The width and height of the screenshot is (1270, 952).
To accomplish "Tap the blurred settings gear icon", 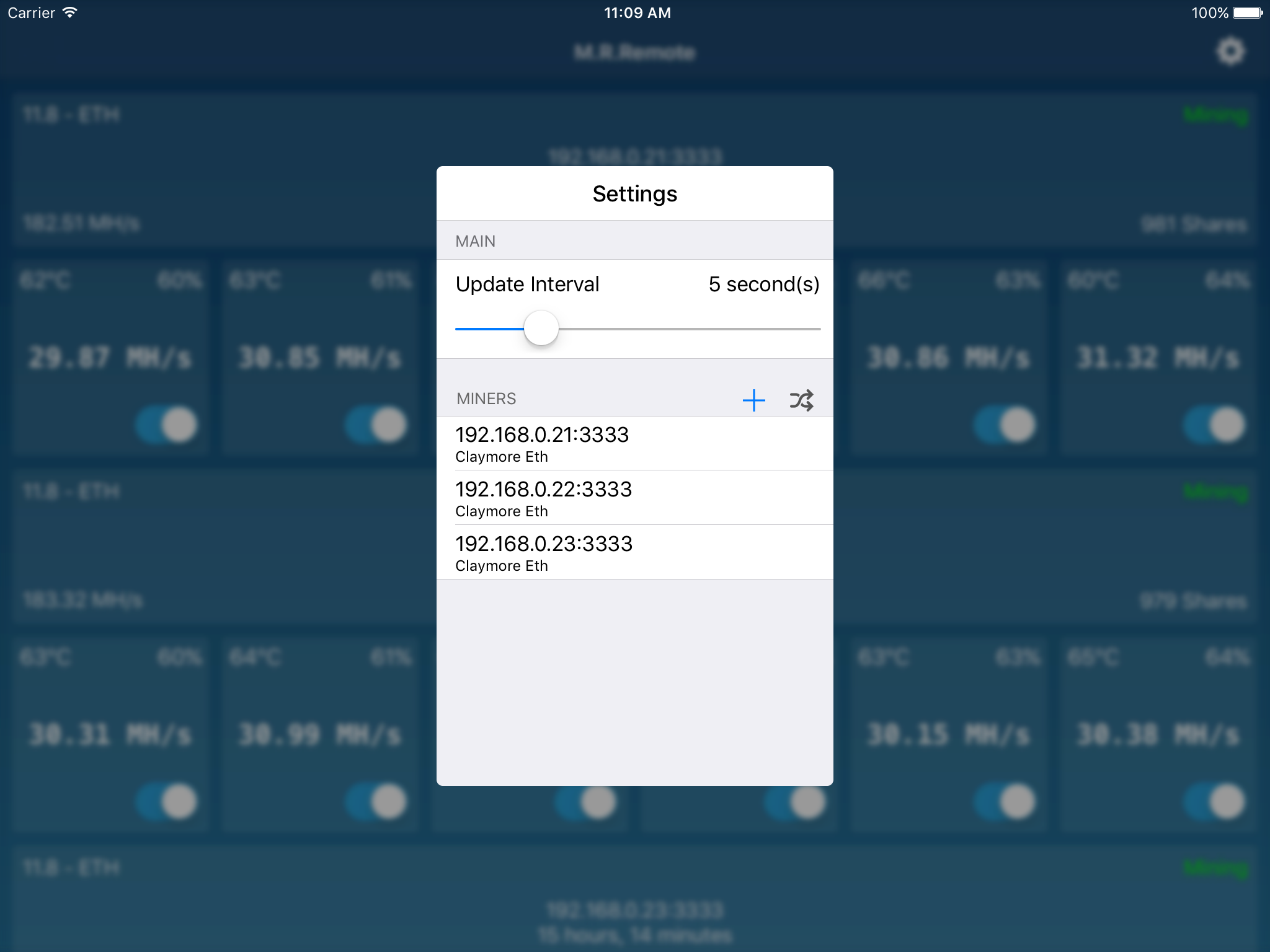I will [x=1230, y=51].
